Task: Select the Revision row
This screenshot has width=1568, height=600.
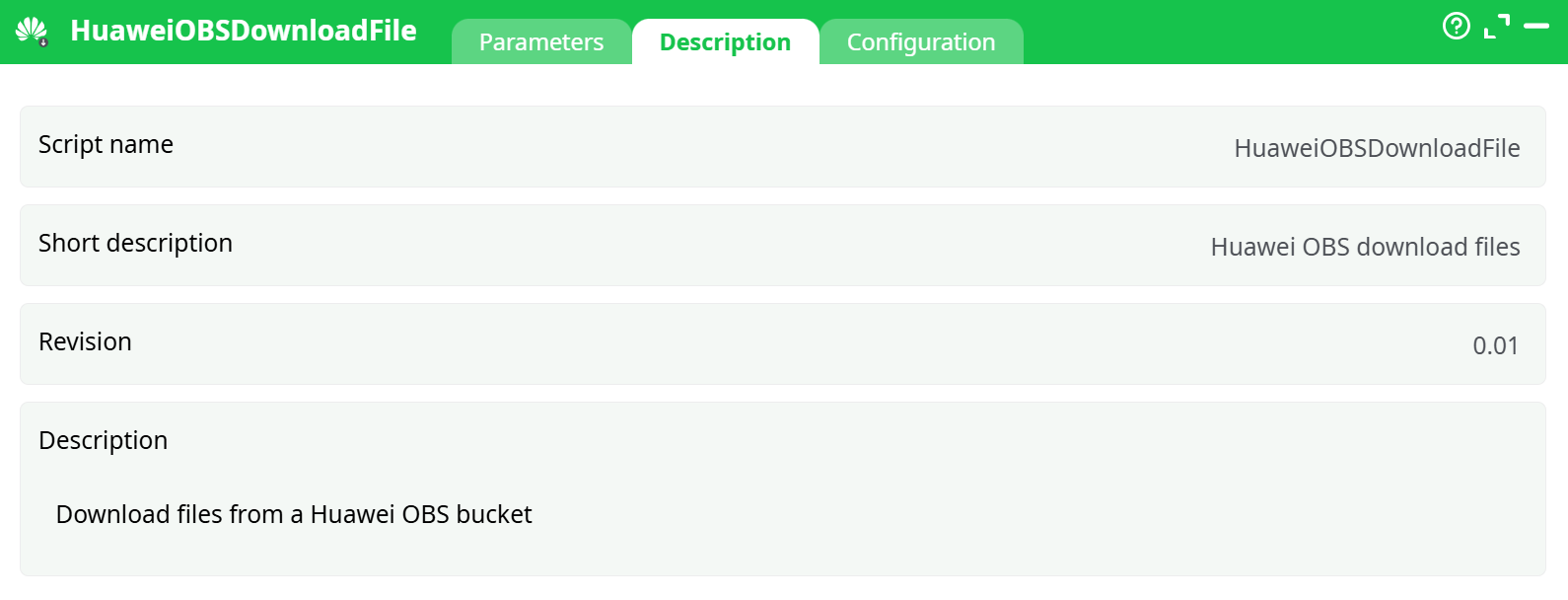Action: tap(784, 343)
